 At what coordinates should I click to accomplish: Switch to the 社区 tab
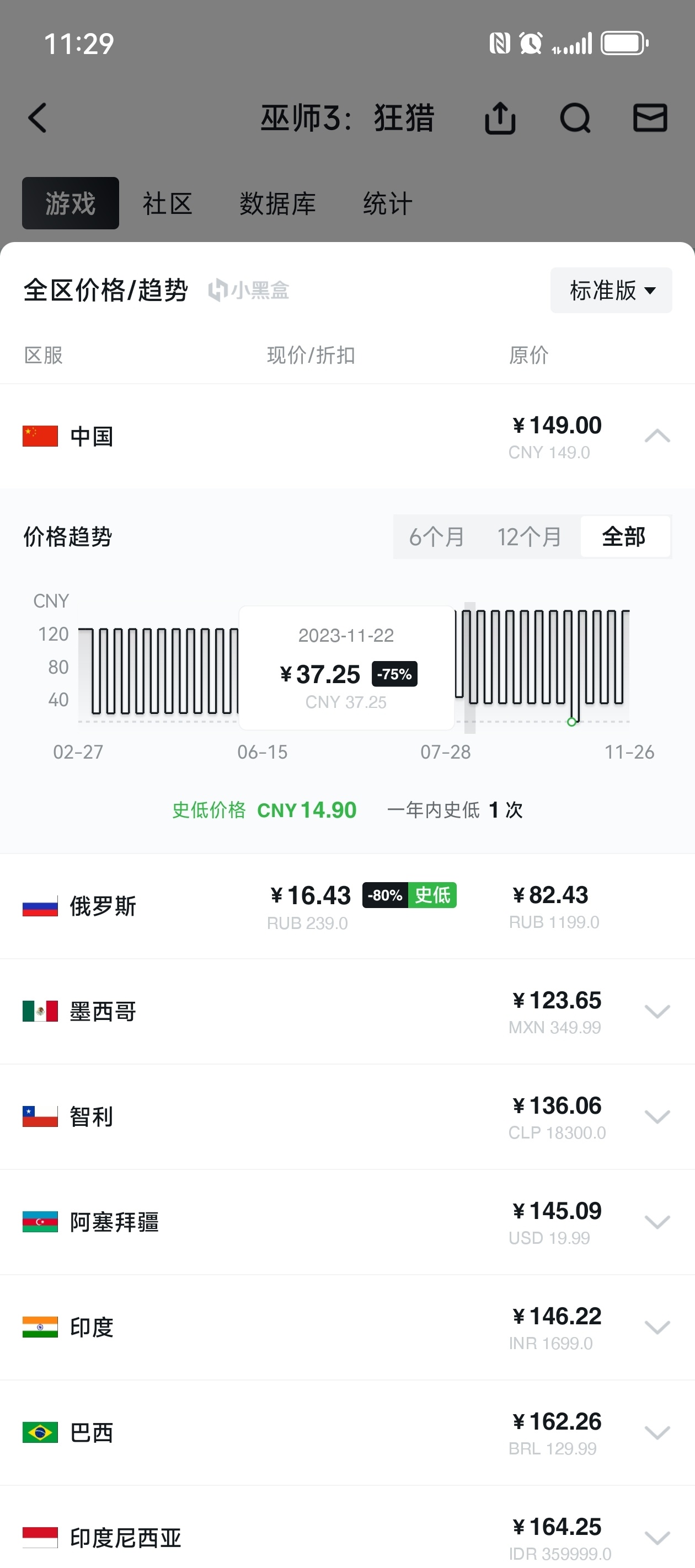(168, 203)
